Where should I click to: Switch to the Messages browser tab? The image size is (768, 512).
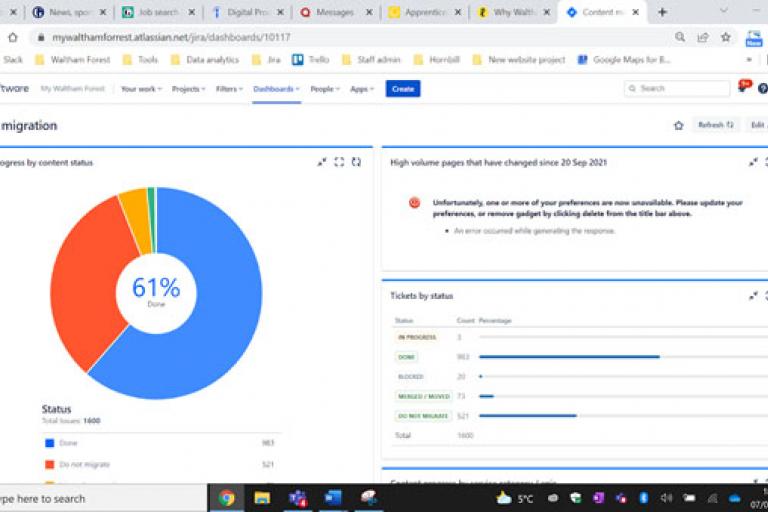coord(335,12)
